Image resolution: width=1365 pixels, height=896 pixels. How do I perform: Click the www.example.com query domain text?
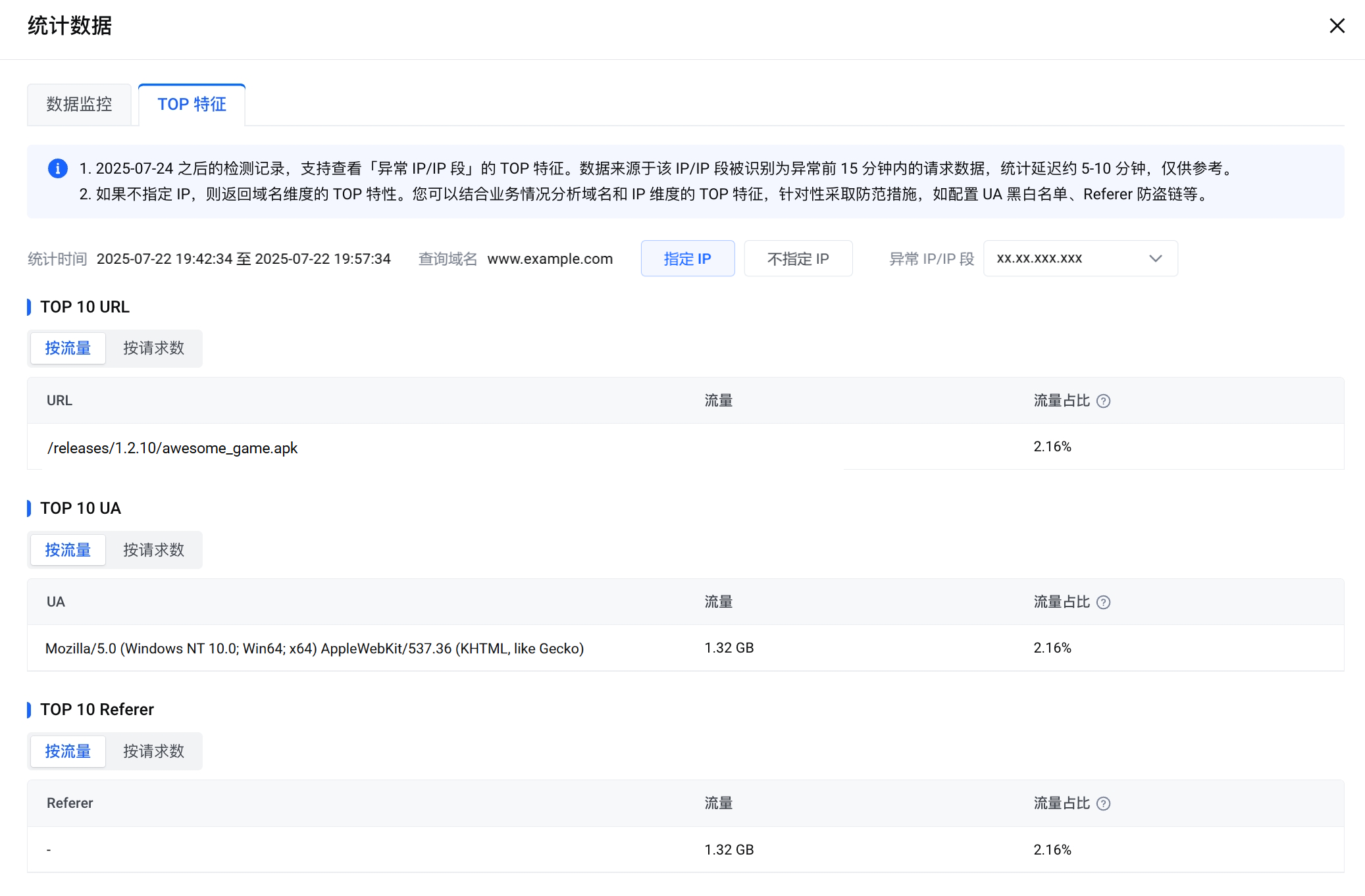pyautogui.click(x=550, y=259)
